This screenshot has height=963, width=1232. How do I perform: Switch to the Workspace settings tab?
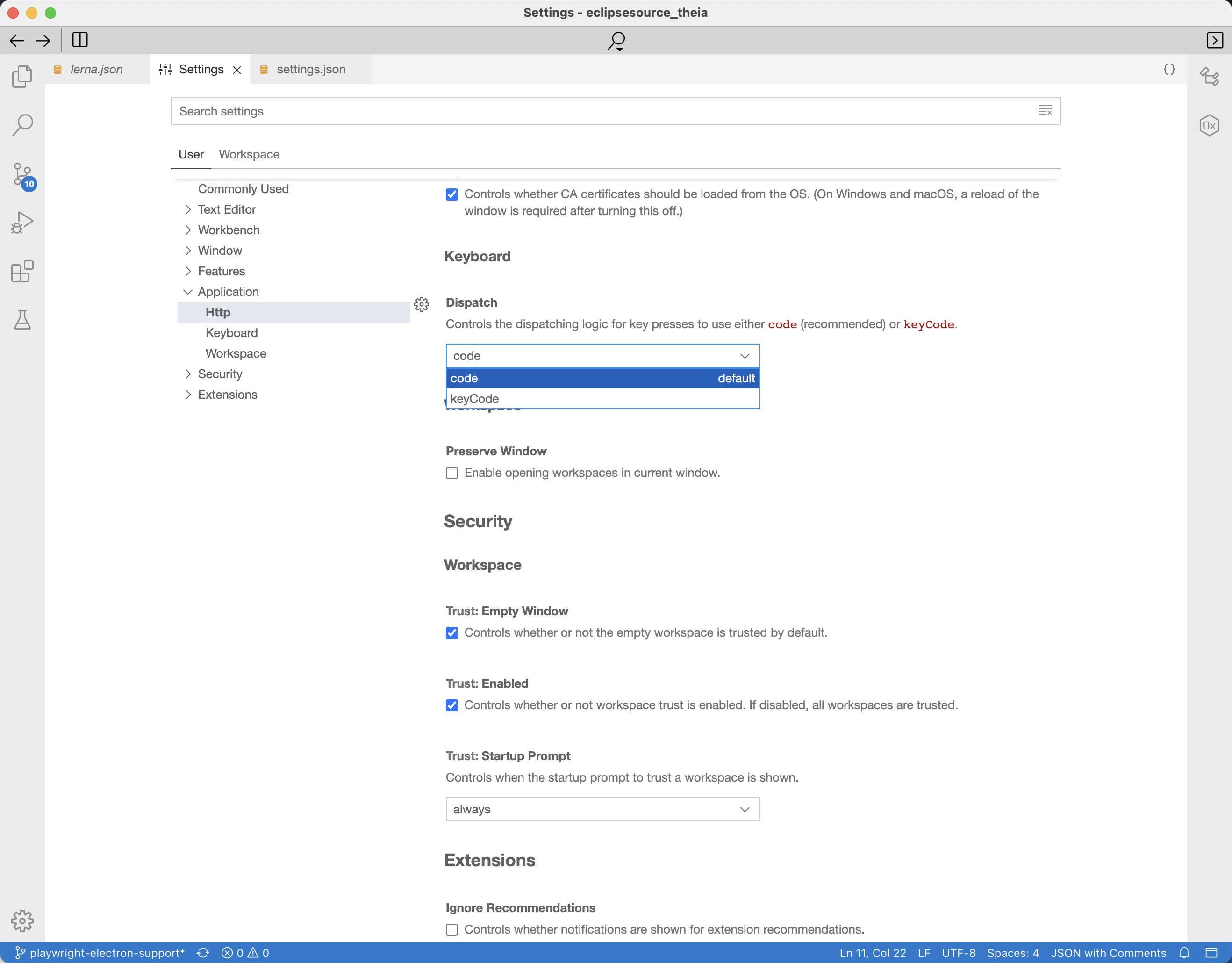coord(249,154)
